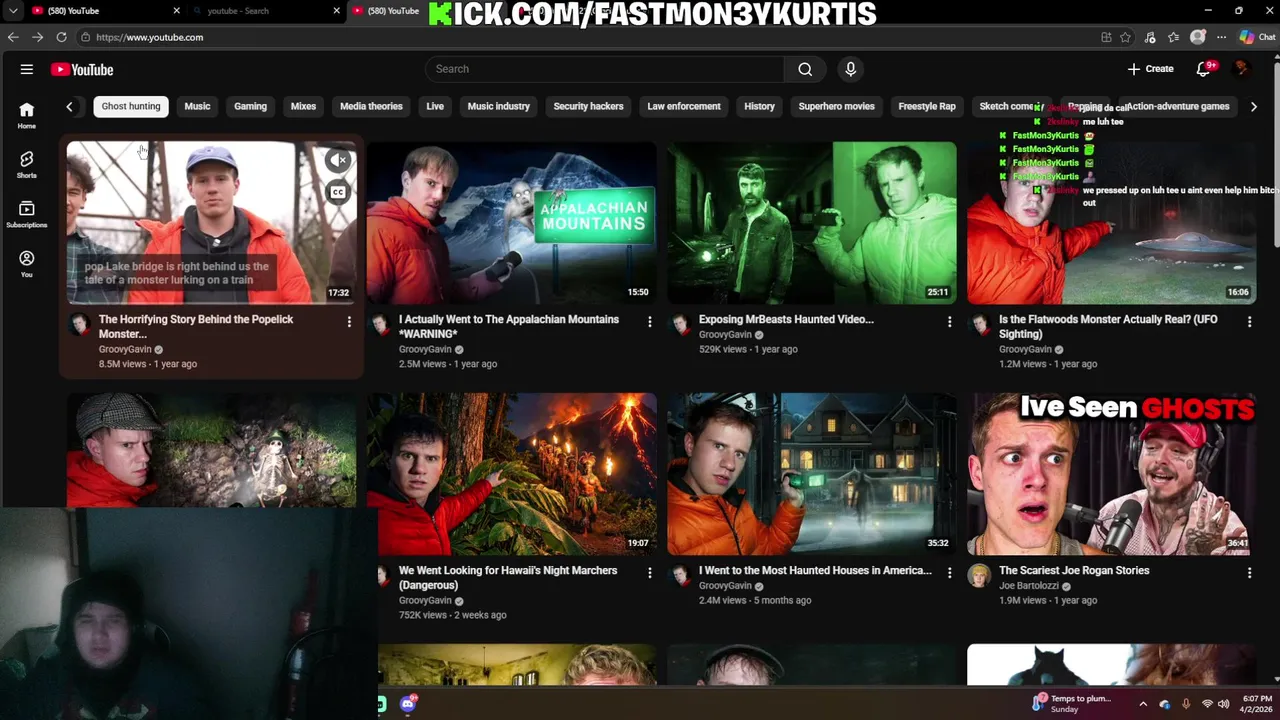The width and height of the screenshot is (1280, 720).
Task: Add this page to favorites star
Action: (1125, 37)
